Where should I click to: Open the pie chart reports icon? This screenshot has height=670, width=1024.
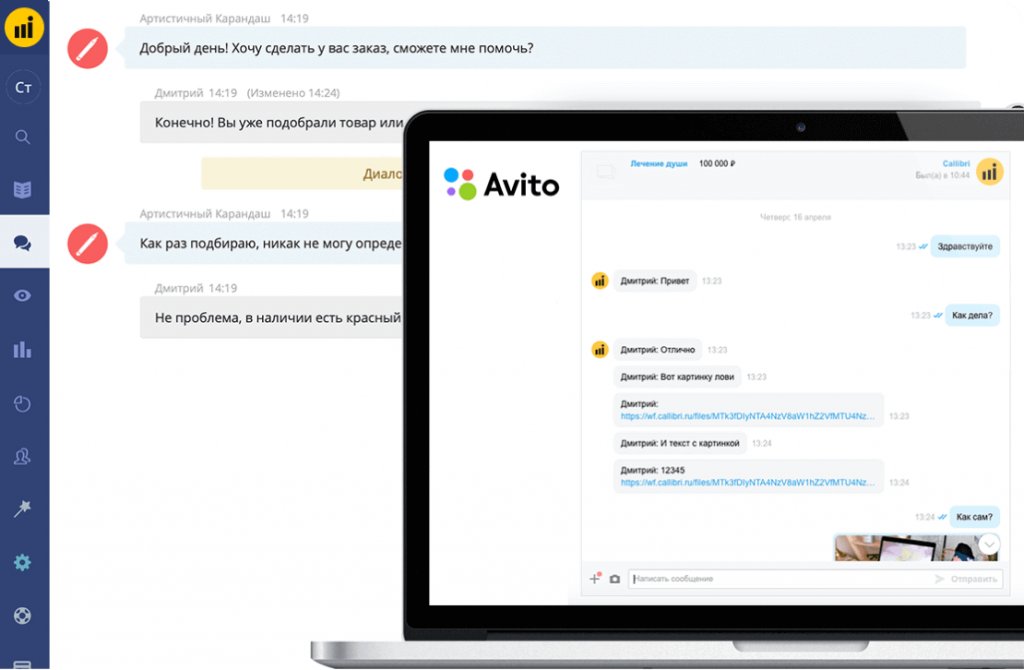(24, 403)
